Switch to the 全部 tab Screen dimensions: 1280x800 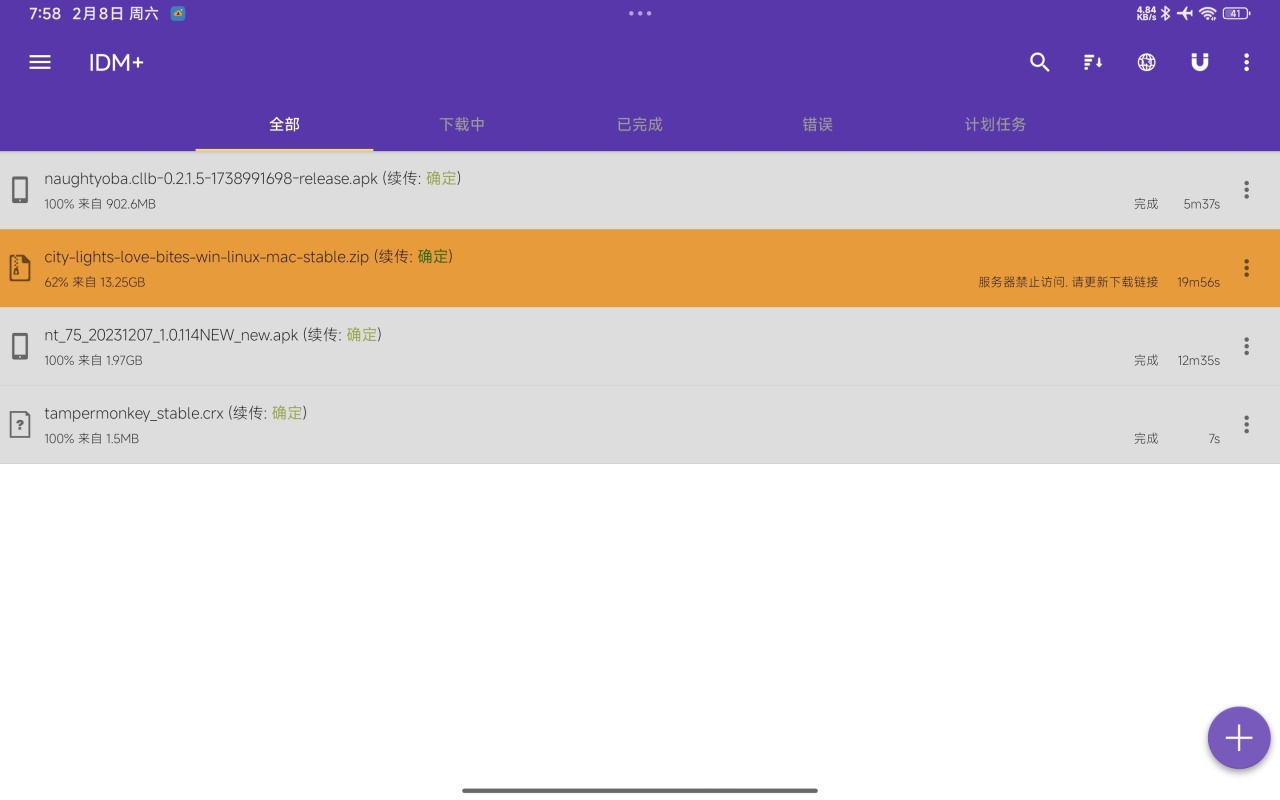coord(284,124)
